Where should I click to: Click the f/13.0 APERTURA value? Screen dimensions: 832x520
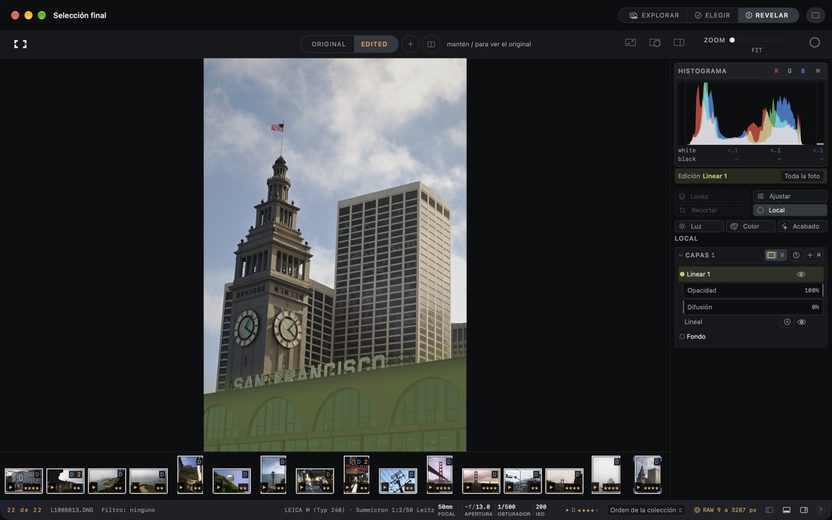(x=478, y=510)
